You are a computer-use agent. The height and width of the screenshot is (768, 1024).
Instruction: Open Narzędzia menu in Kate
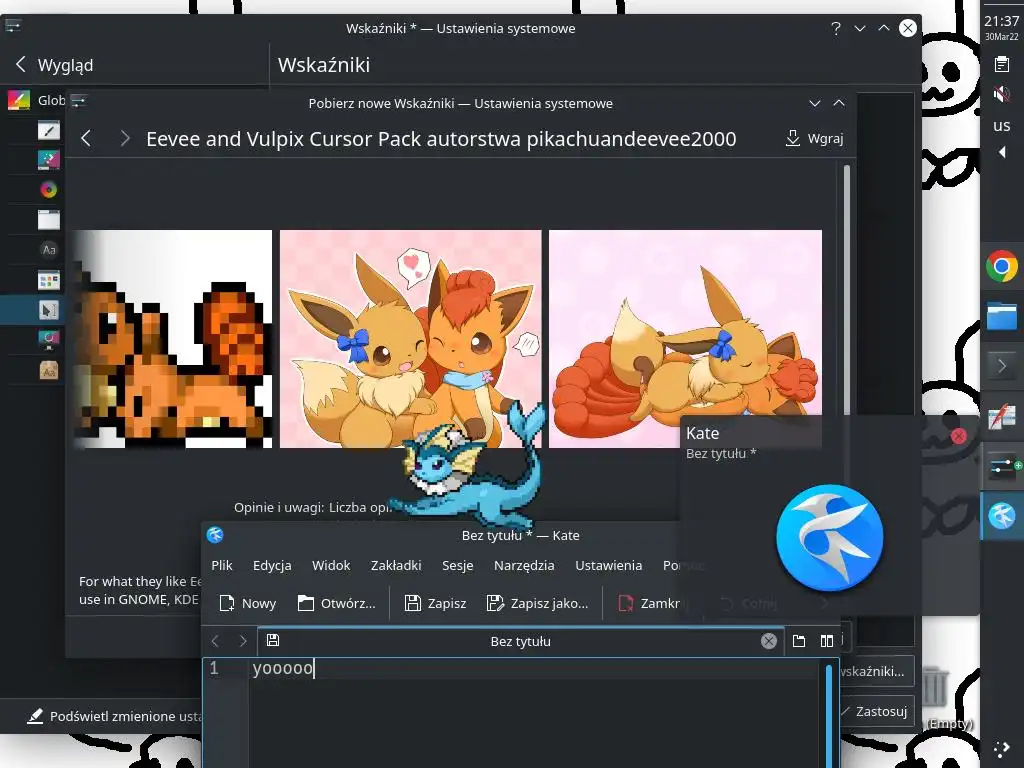click(x=524, y=566)
